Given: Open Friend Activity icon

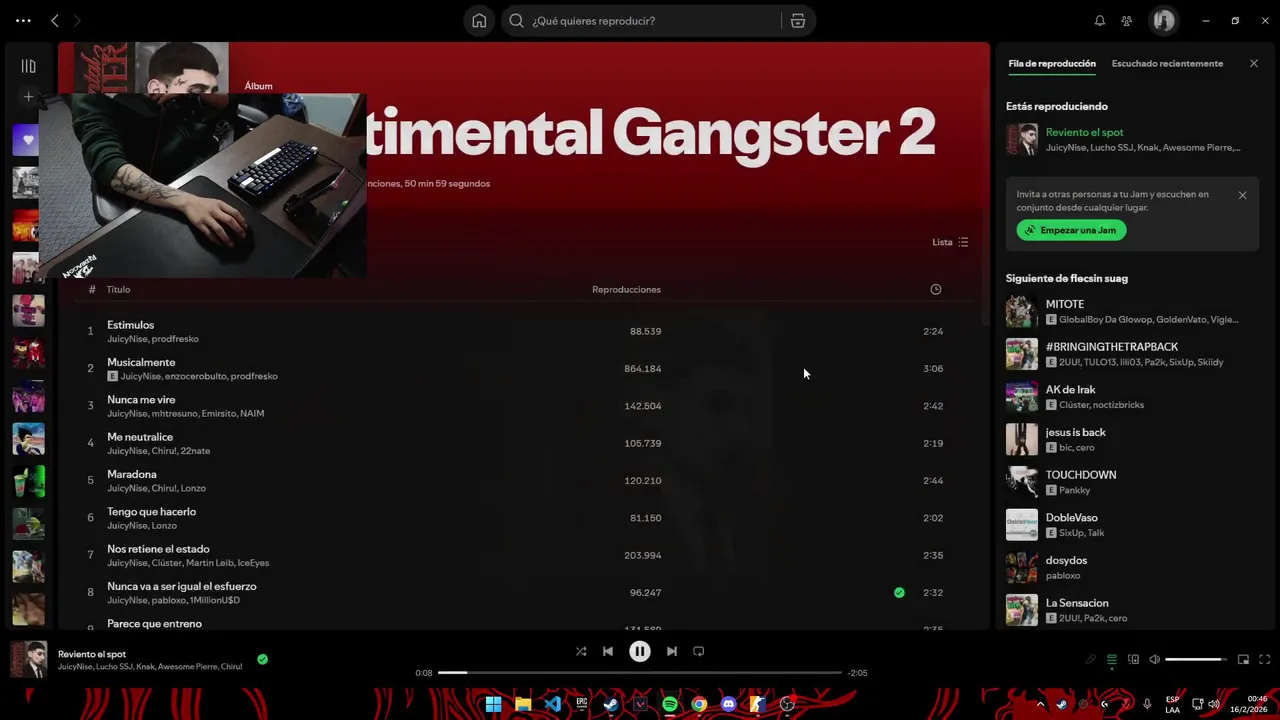Looking at the screenshot, I should 1127,21.
